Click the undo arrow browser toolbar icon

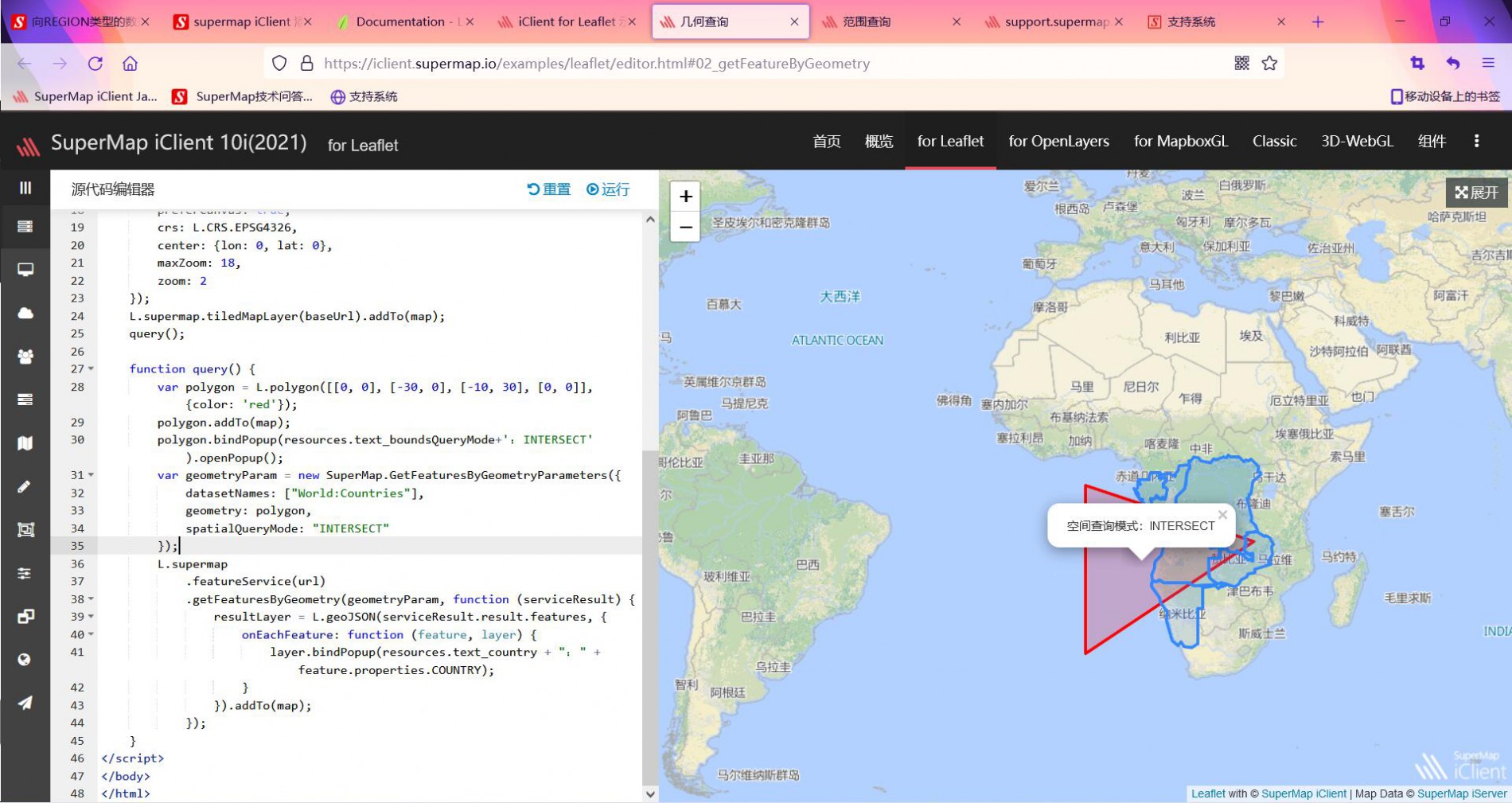pyautogui.click(x=1453, y=64)
